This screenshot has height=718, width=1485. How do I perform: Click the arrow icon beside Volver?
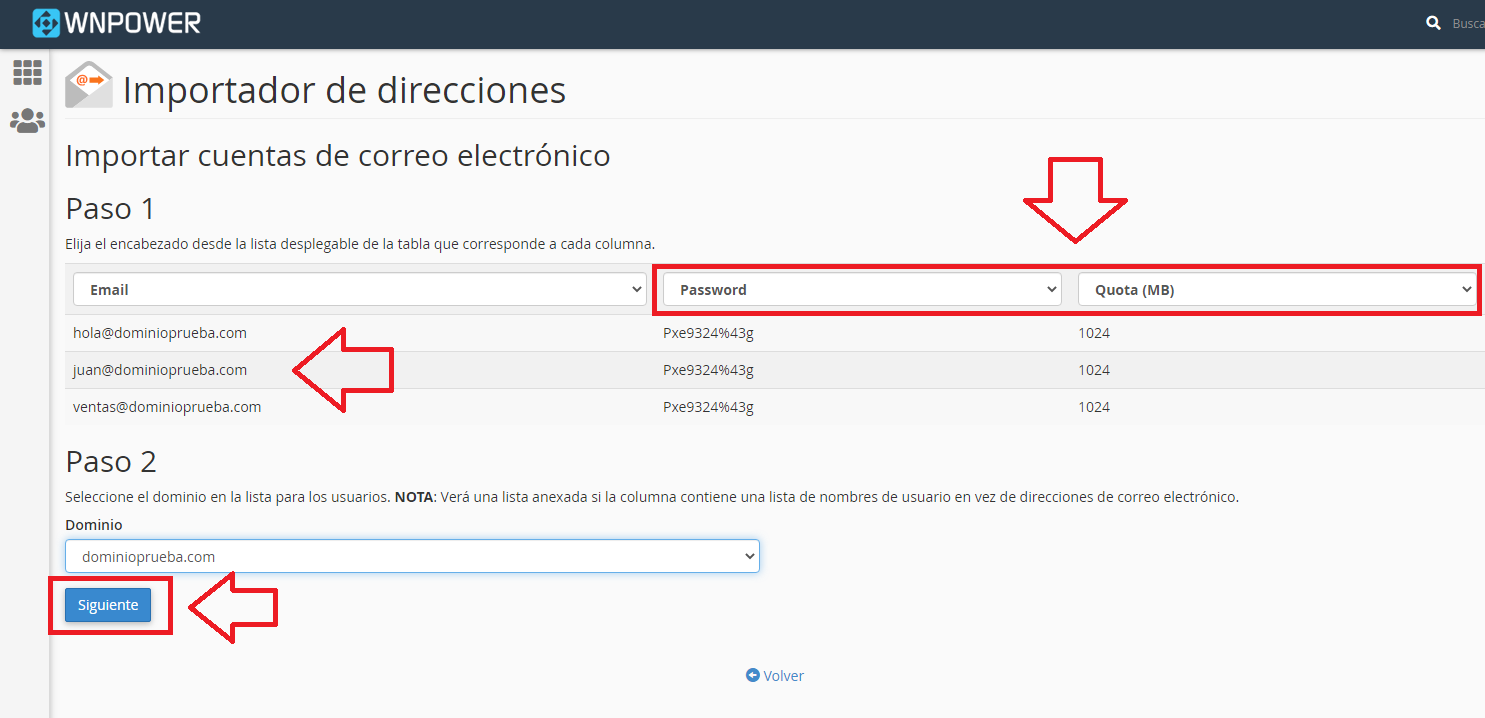click(752, 676)
